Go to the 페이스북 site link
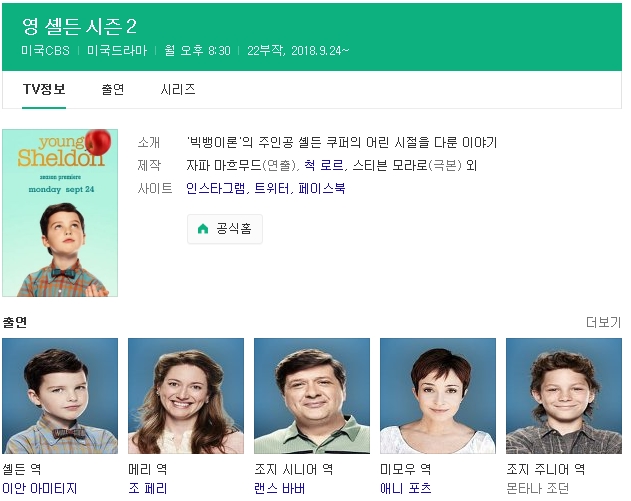 click(x=322, y=188)
